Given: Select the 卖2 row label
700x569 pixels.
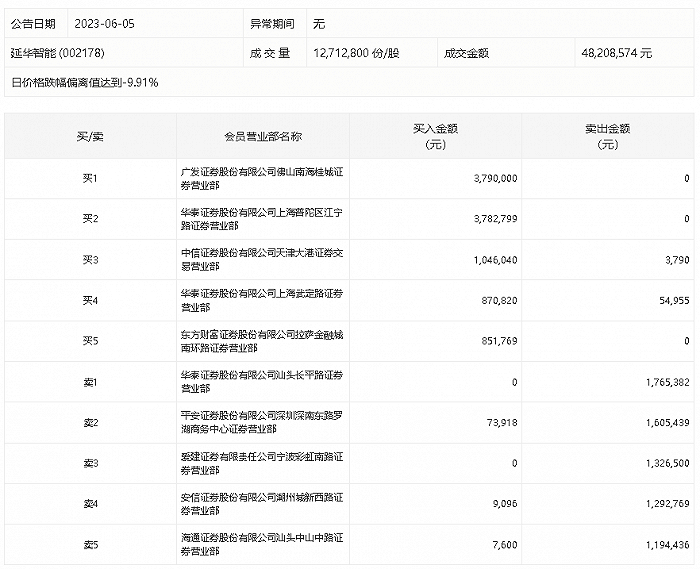Looking at the screenshot, I should pyautogui.click(x=90, y=423).
